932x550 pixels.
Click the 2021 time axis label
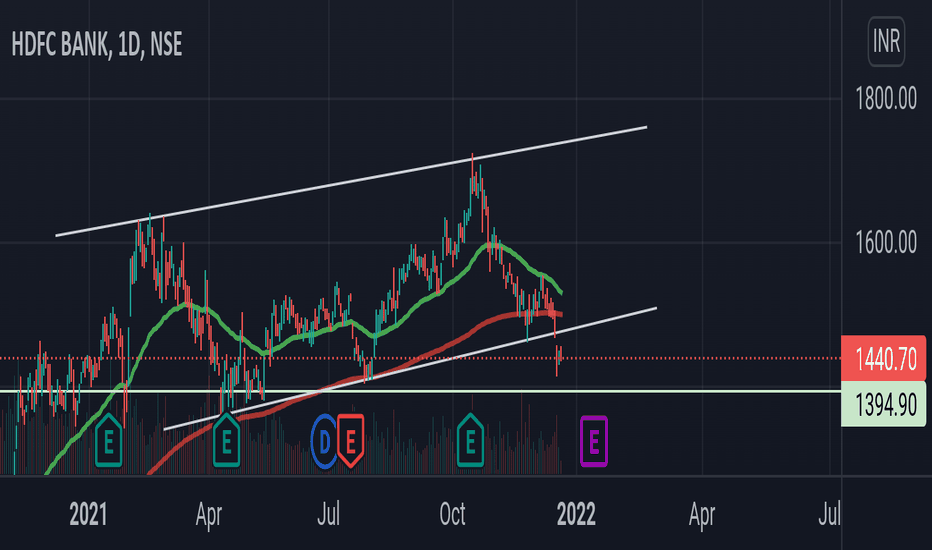pos(88,514)
